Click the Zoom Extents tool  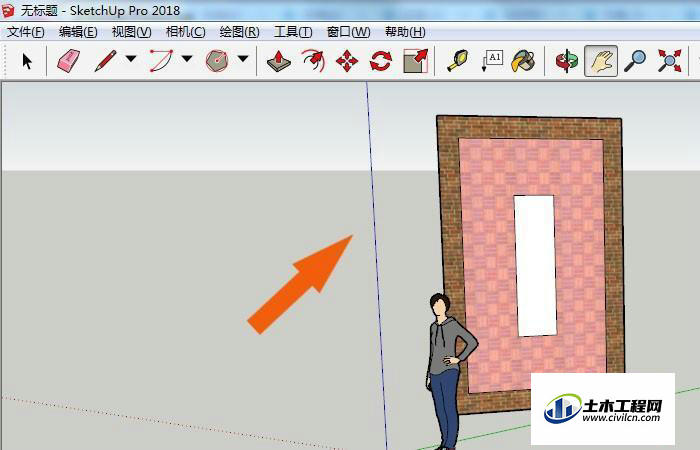[669, 61]
